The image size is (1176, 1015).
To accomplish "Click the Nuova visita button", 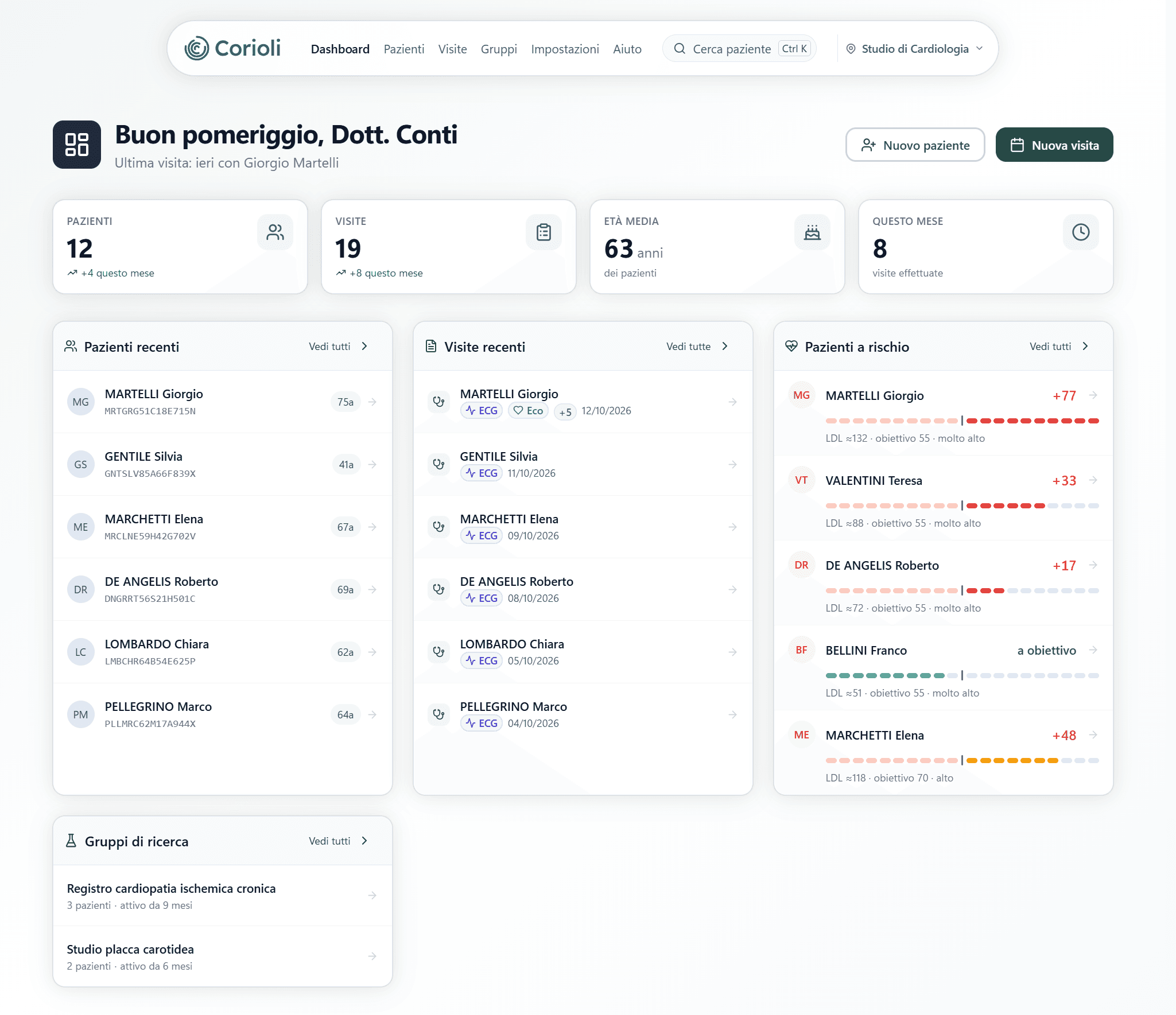I will click(1054, 145).
